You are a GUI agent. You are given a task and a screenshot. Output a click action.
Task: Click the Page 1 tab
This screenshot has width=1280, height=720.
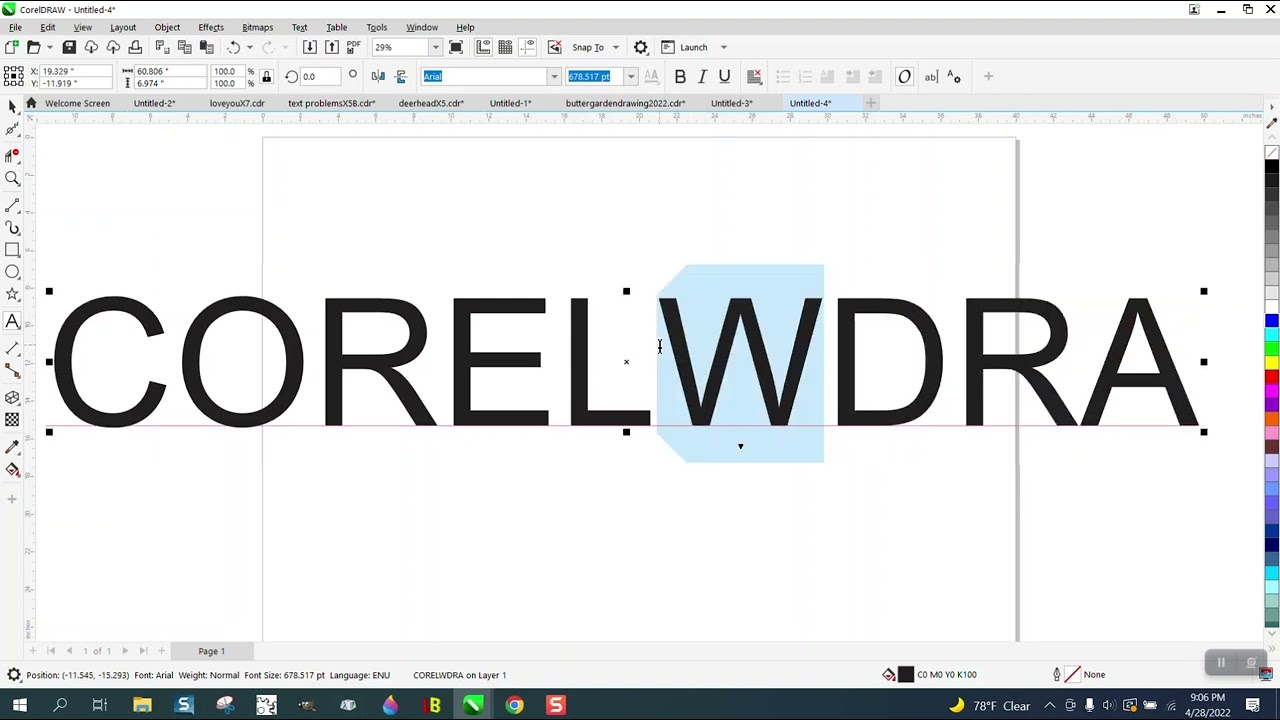point(211,651)
